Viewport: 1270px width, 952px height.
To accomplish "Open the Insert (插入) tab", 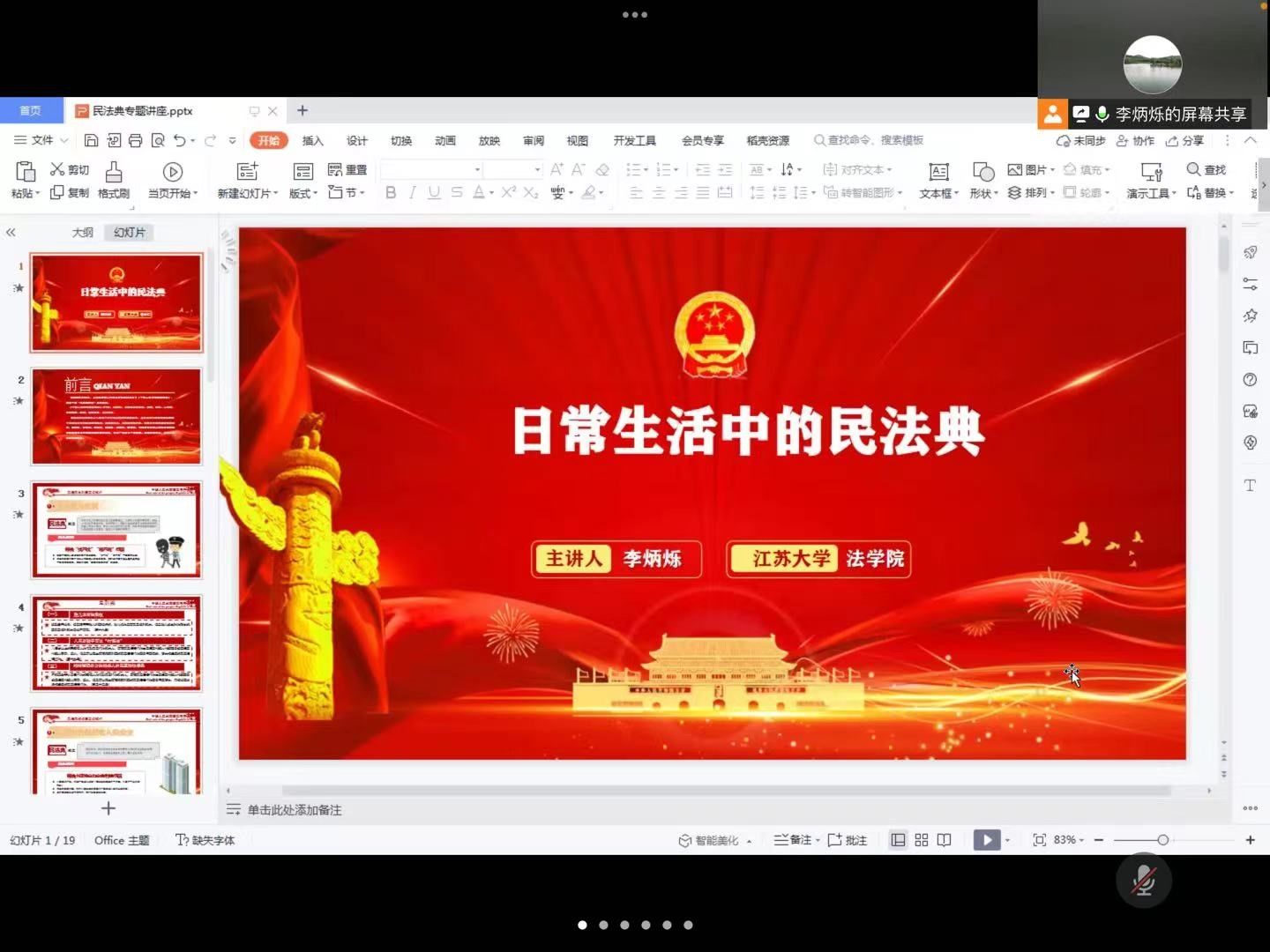I will (313, 140).
